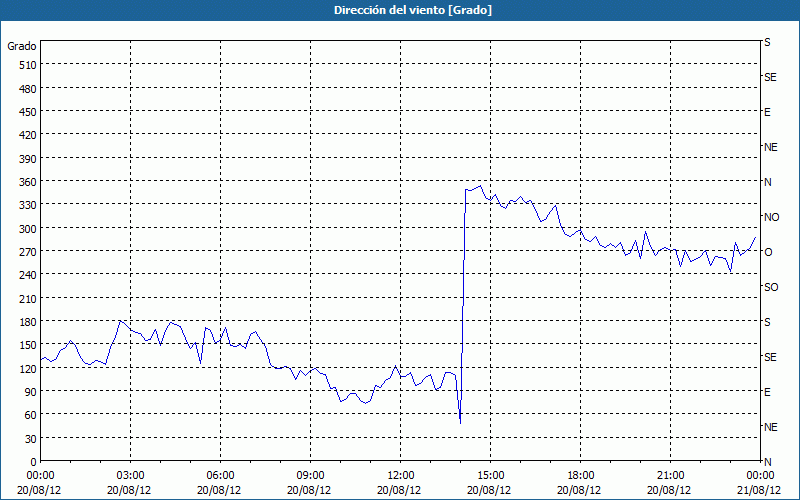Viewport: 800px width, 500px height.
Task: Select the 300 degree tick label
Action: 28,229
